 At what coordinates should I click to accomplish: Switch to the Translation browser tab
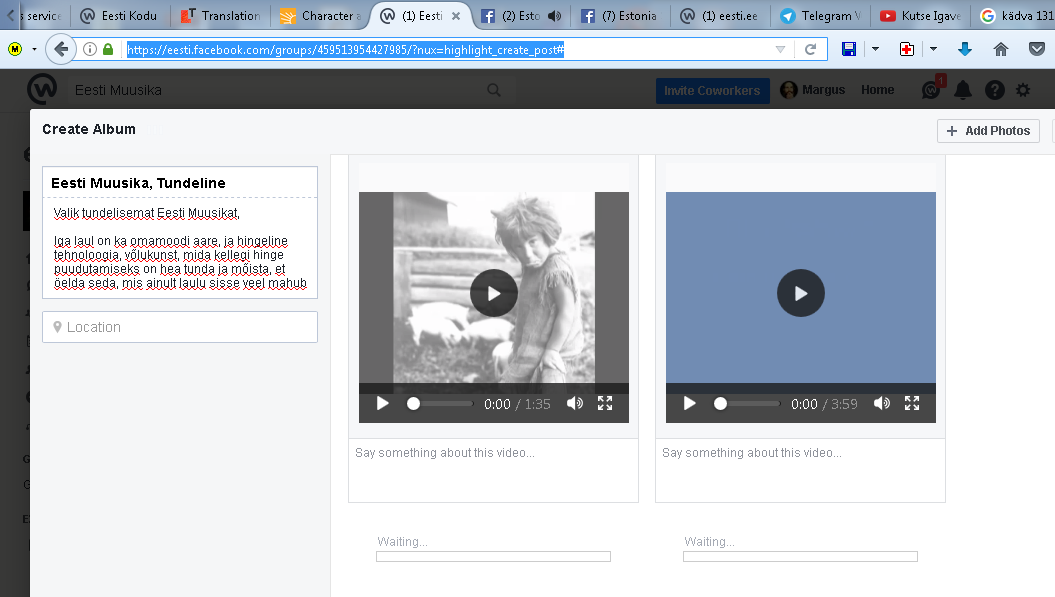click(221, 16)
